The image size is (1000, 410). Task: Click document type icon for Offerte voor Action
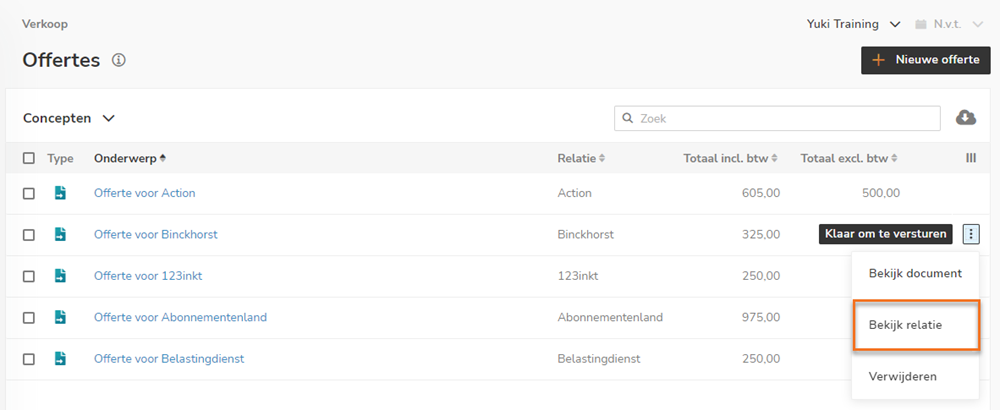click(x=60, y=193)
